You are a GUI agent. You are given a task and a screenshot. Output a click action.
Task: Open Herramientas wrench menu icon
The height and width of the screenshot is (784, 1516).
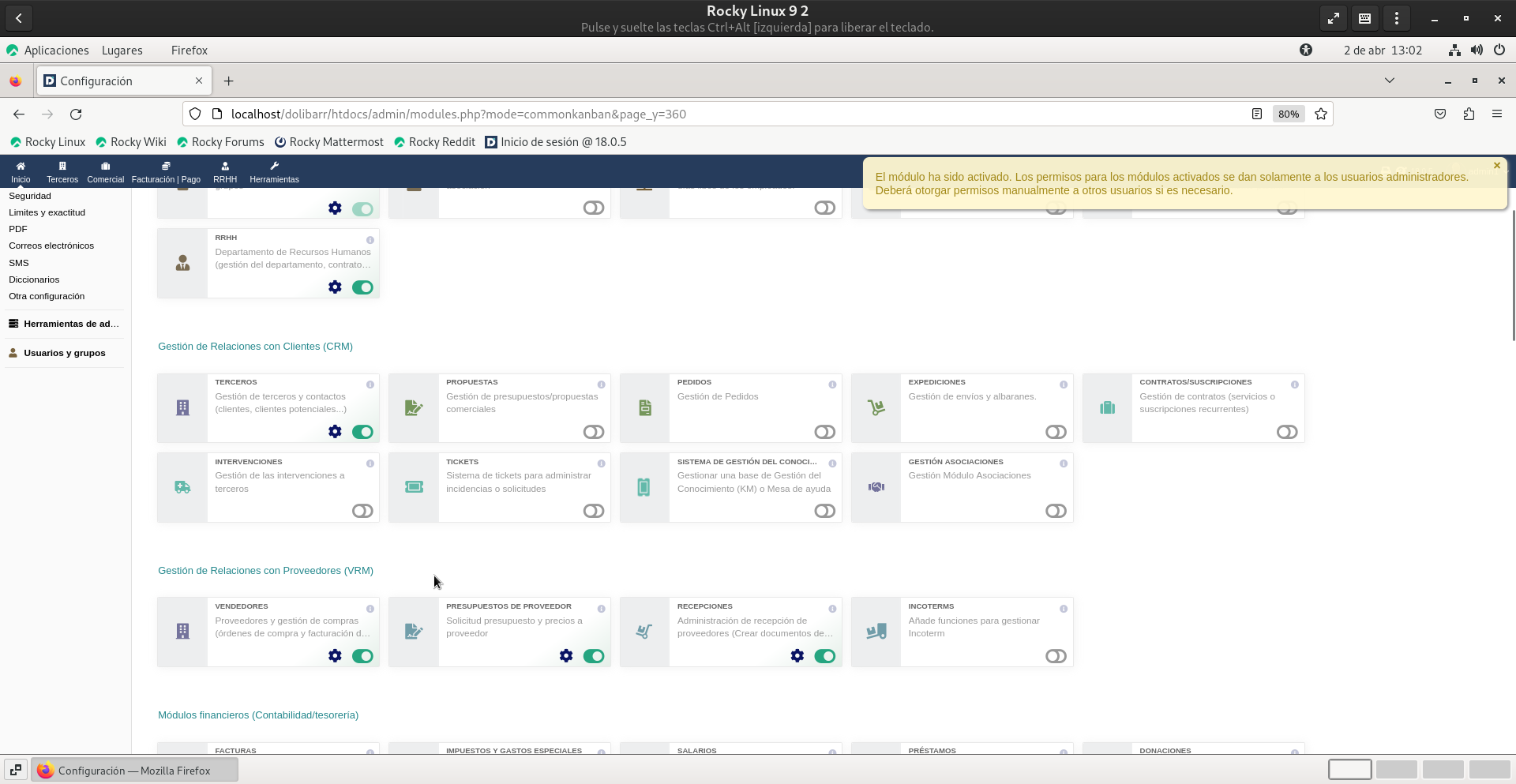[x=274, y=167]
